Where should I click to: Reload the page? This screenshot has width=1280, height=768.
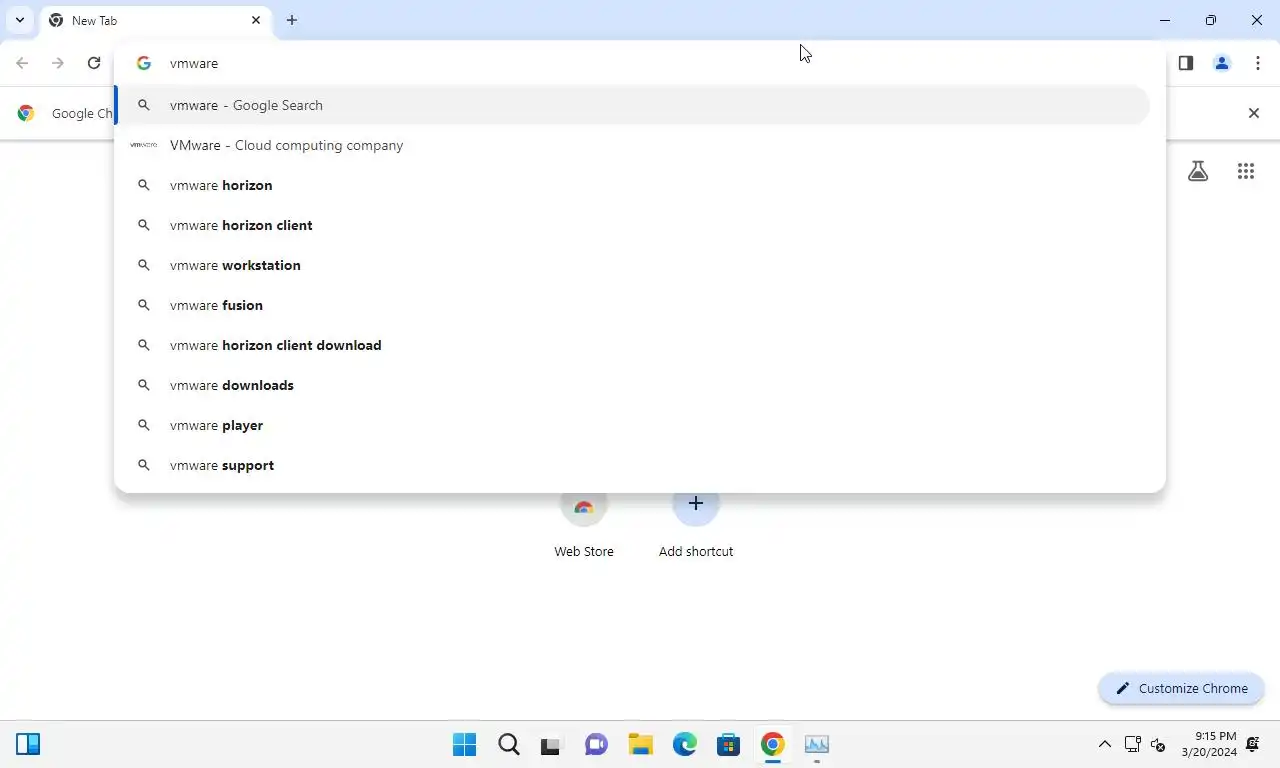pos(94,63)
